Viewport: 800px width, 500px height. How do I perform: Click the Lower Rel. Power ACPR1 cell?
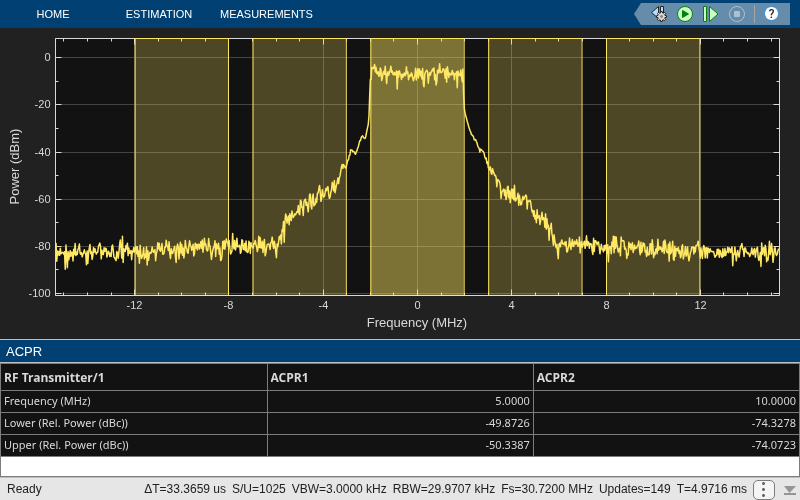[x=400, y=423]
